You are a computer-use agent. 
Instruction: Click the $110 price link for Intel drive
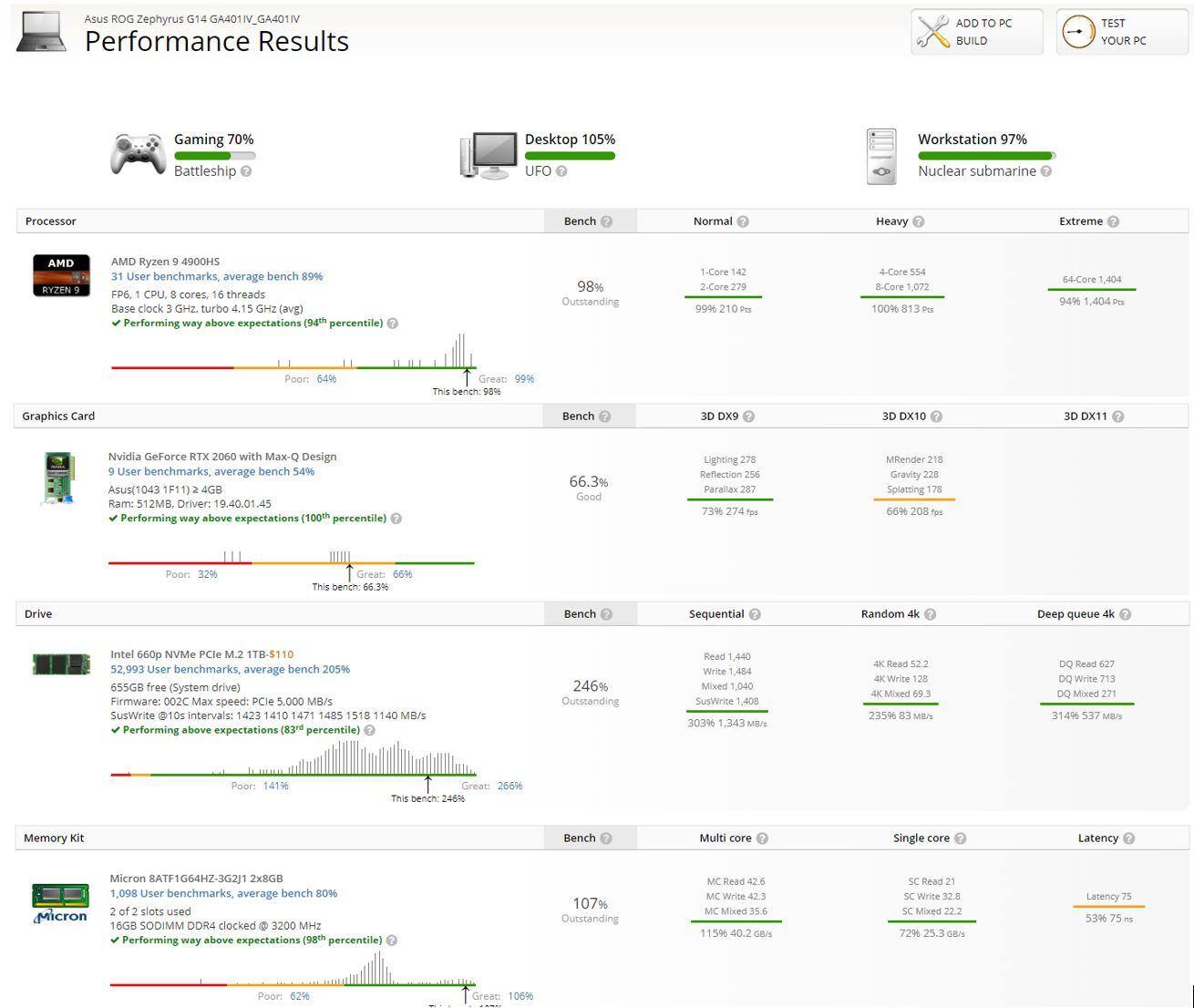(281, 654)
